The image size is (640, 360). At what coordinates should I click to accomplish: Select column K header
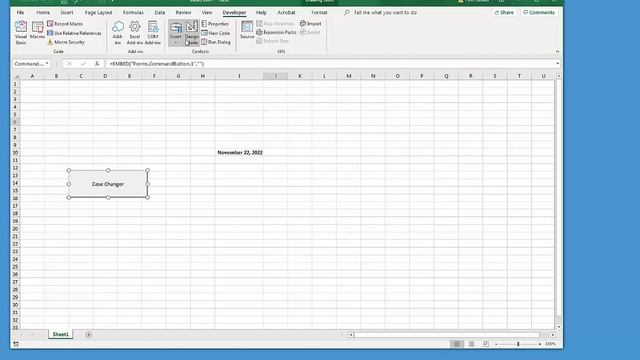pyautogui.click(x=300, y=76)
